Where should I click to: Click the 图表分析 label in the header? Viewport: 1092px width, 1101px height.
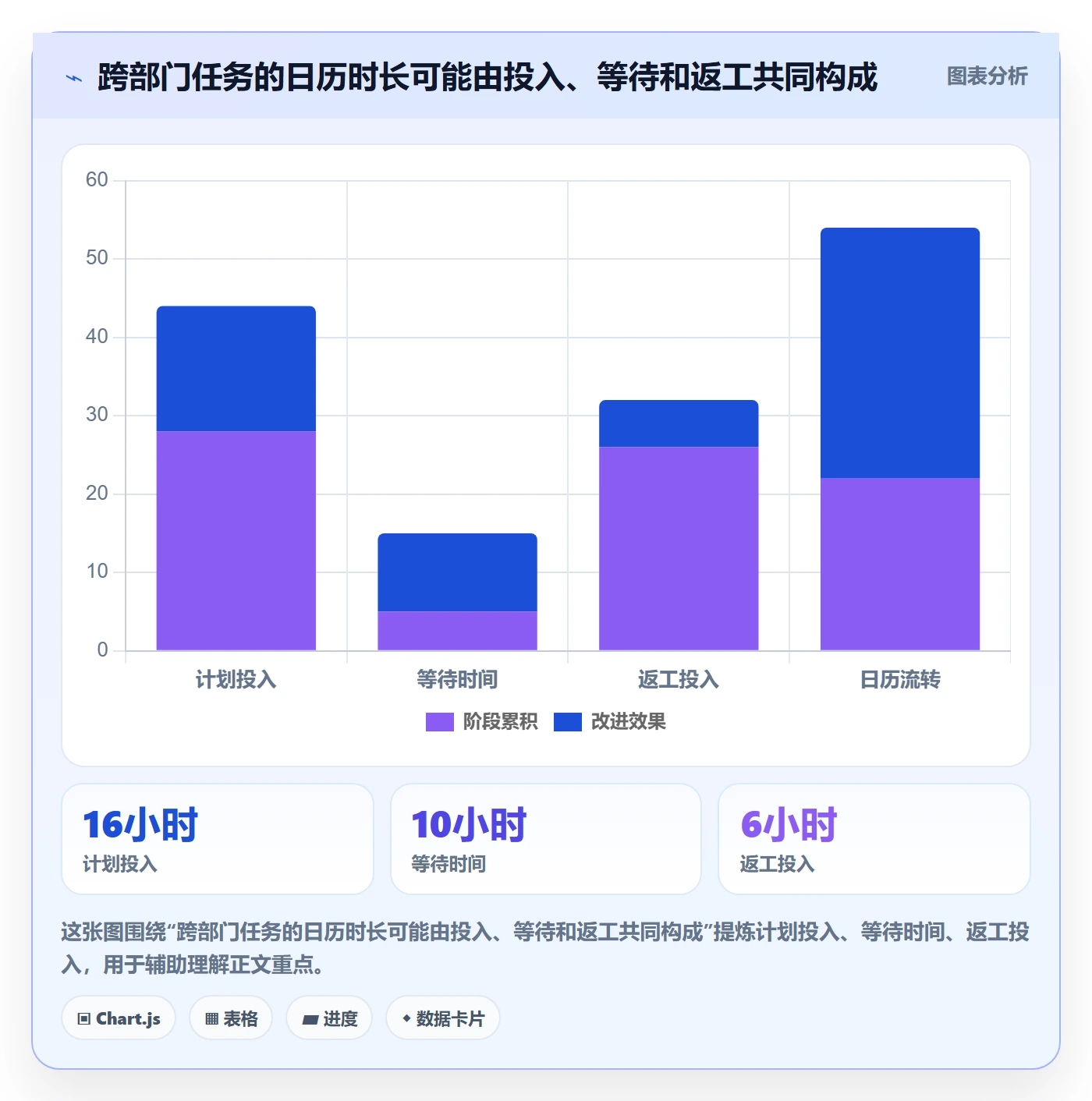point(987,76)
